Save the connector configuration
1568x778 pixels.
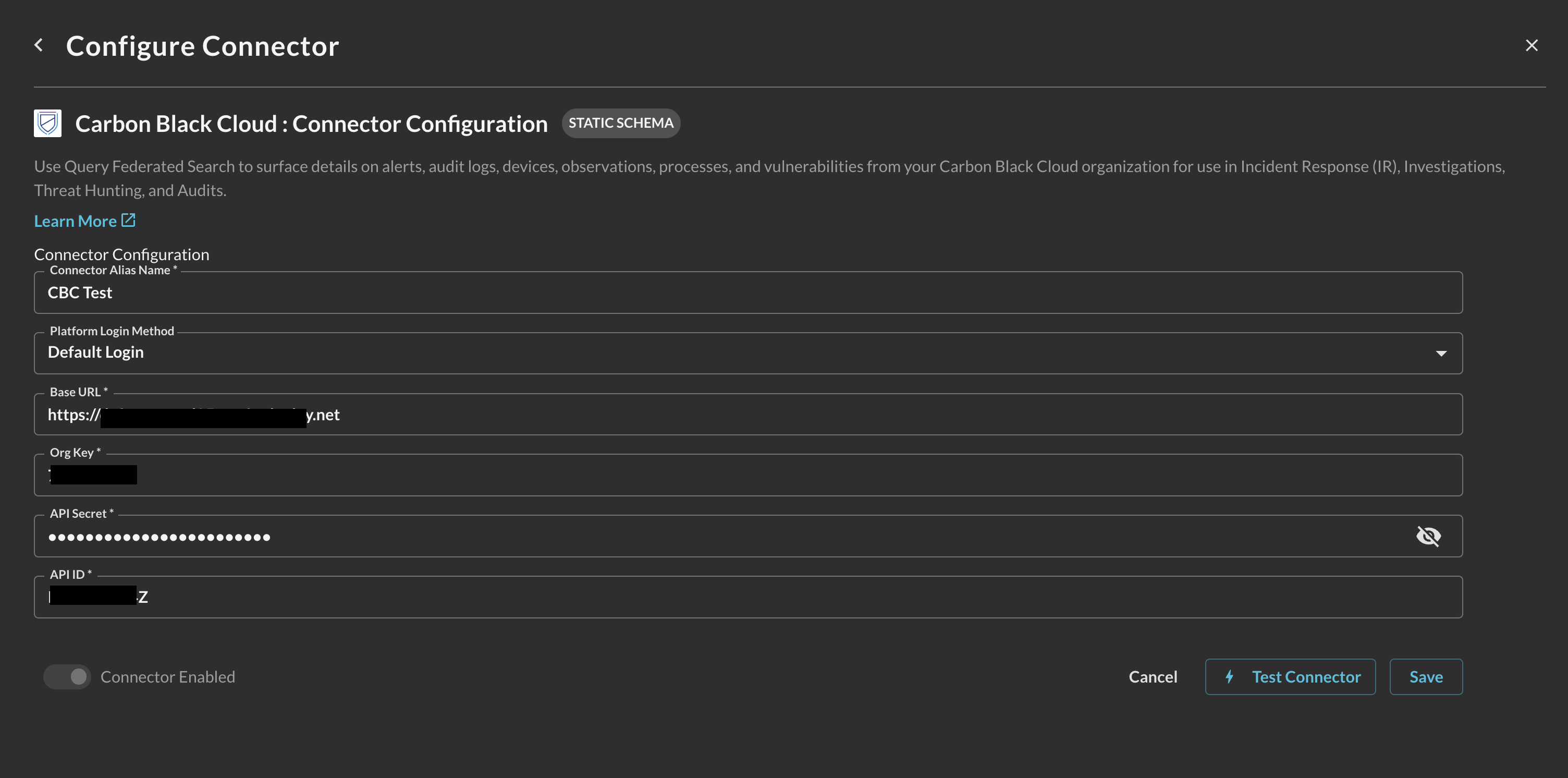click(1426, 677)
